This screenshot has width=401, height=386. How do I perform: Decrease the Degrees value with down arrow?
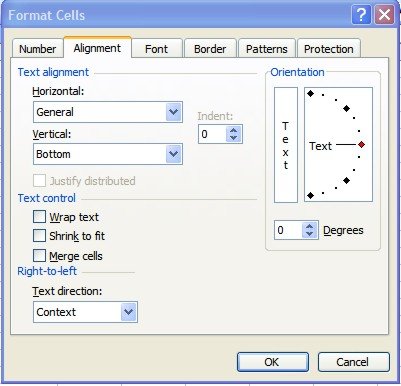click(310, 234)
